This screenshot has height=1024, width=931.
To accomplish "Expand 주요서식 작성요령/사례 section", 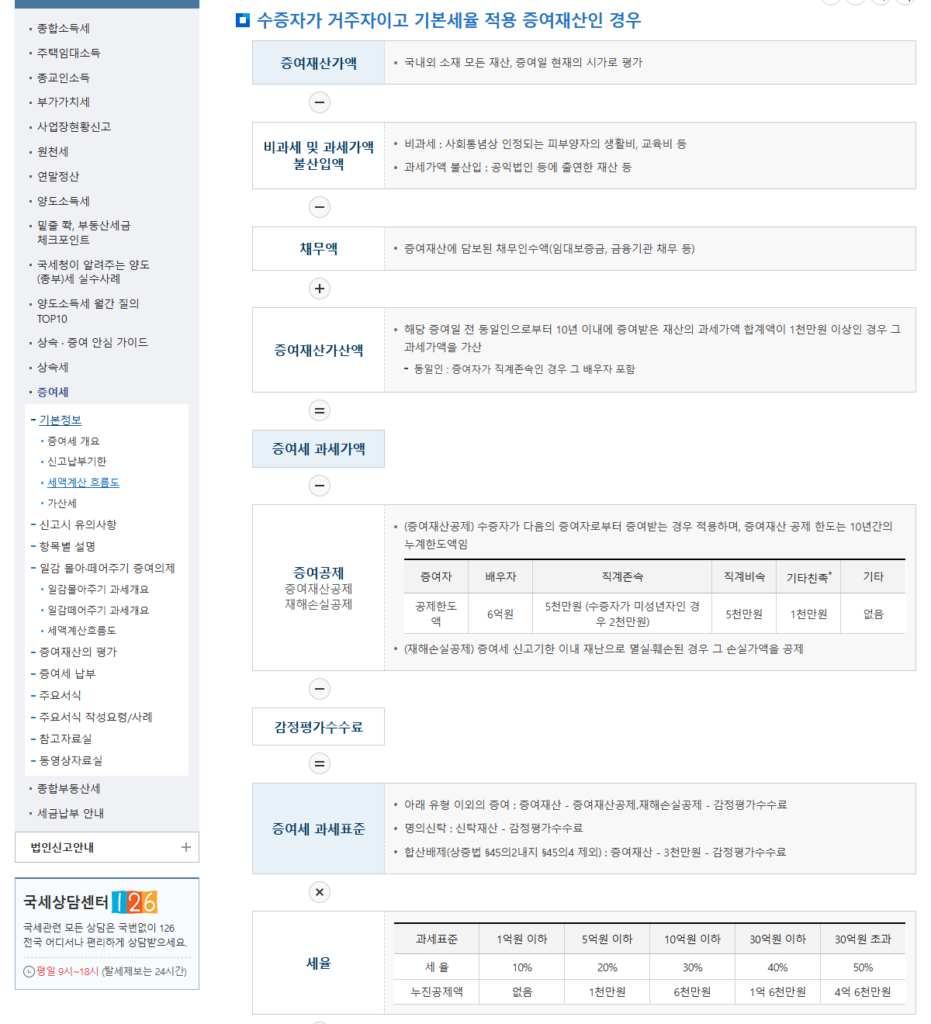I will tap(95, 717).
